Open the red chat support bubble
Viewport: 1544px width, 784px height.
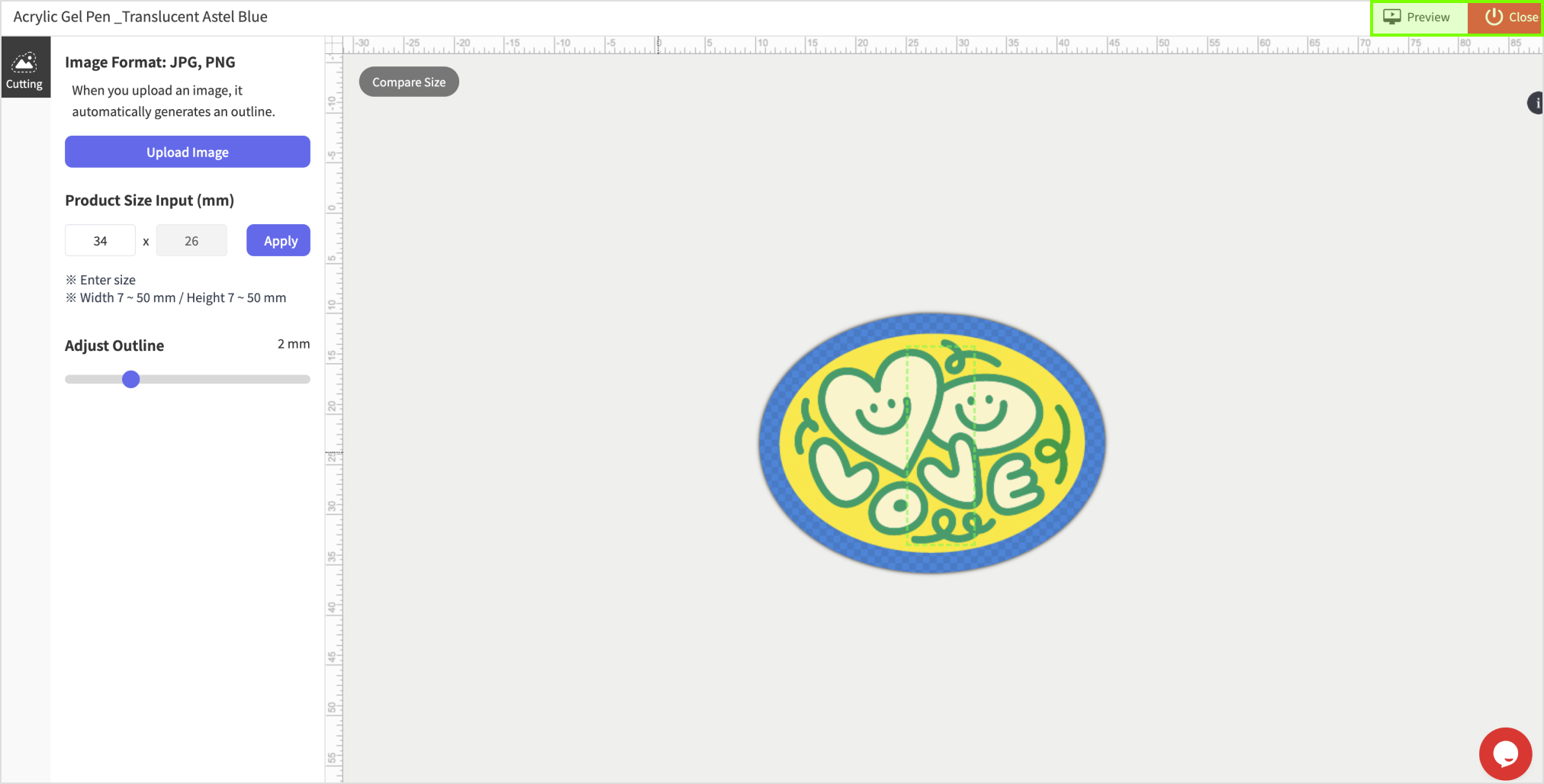click(1505, 753)
